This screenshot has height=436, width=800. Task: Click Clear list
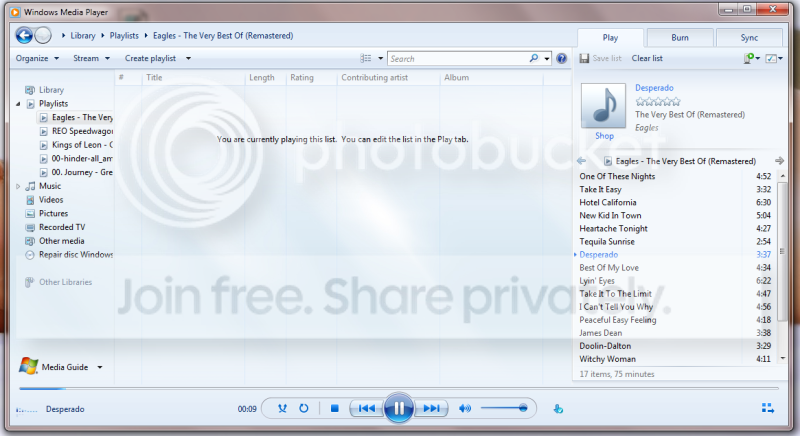click(x=647, y=59)
